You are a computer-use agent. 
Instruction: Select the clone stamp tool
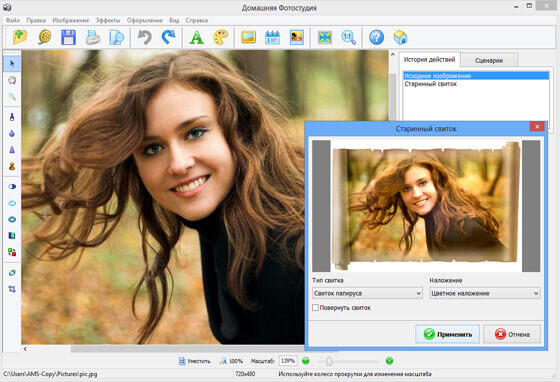click(x=12, y=166)
